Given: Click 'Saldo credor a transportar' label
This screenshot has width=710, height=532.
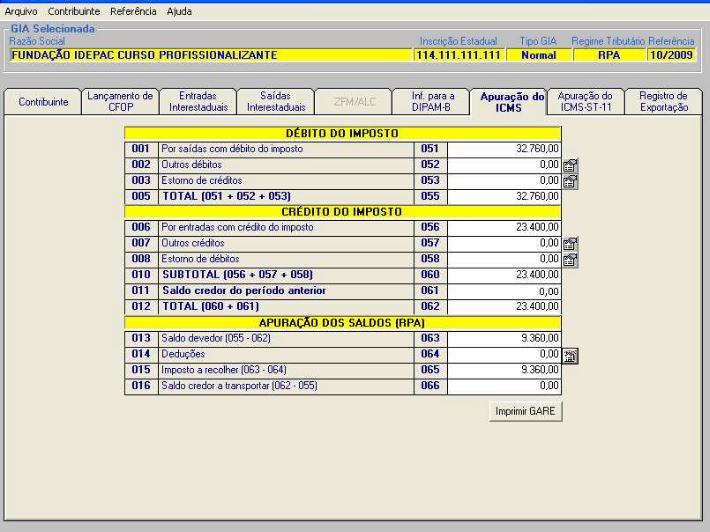Looking at the screenshot, I should click(x=239, y=386).
